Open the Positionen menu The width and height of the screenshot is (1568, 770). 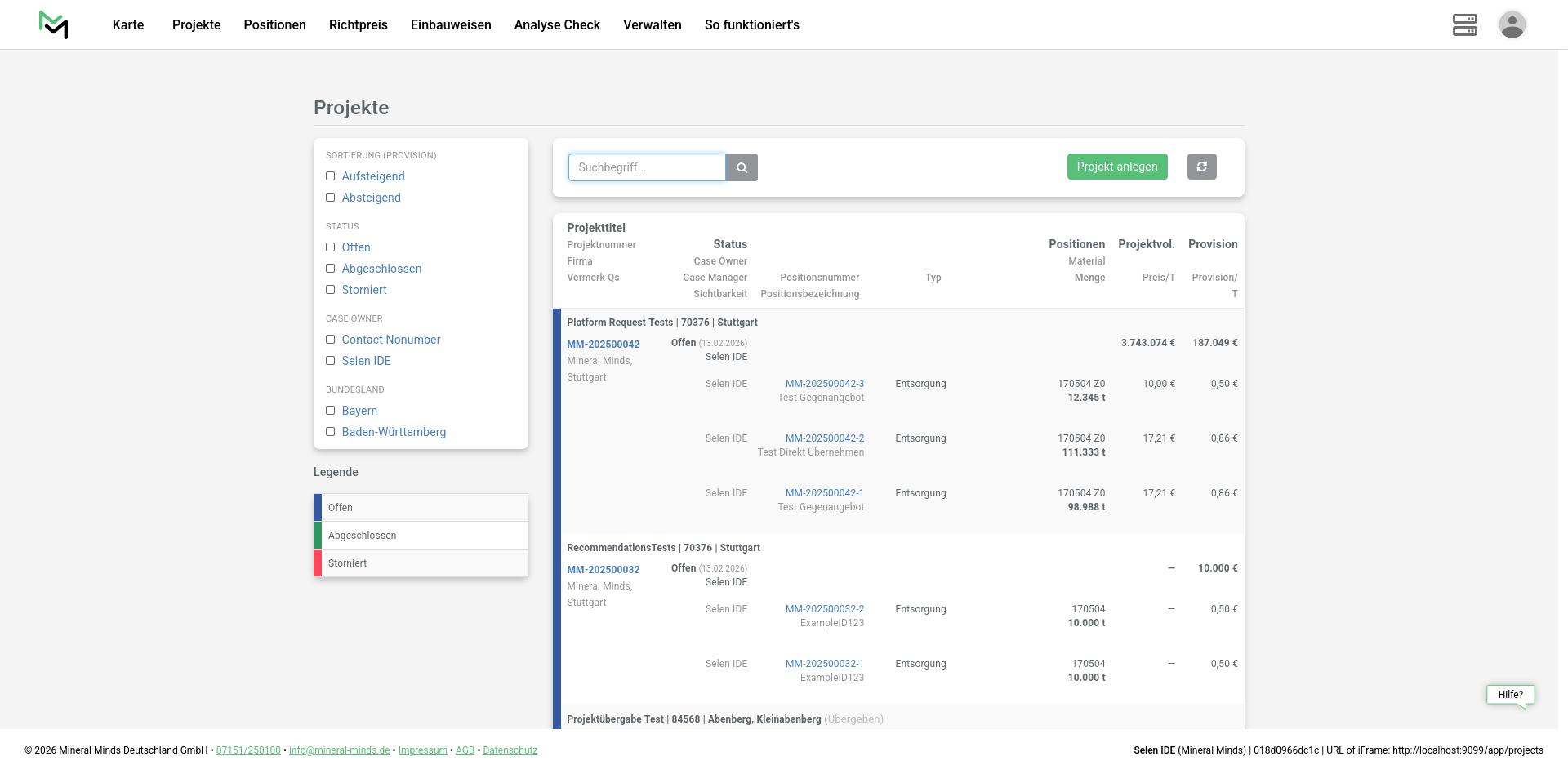tap(274, 24)
